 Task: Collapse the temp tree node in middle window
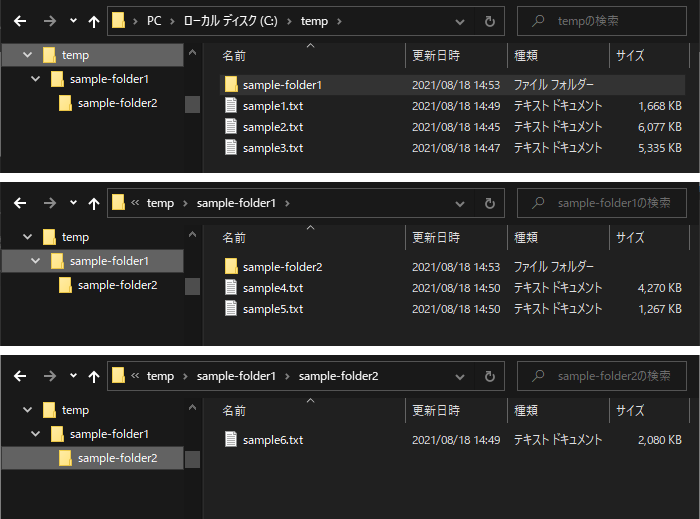click(26, 237)
